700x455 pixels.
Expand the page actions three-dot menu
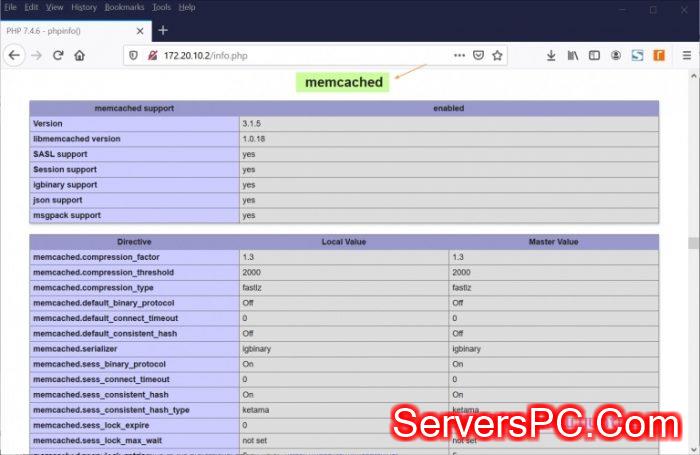(x=458, y=55)
